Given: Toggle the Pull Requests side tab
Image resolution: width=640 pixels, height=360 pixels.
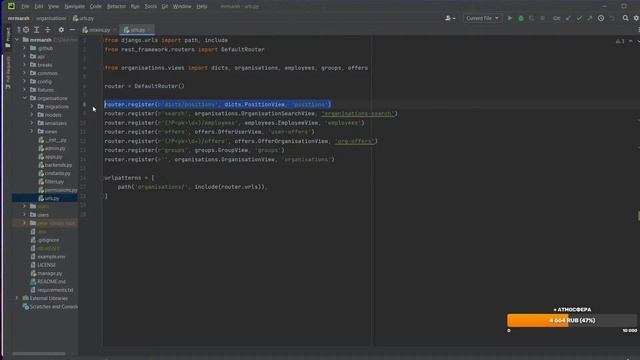Looking at the screenshot, I should coord(8,73).
